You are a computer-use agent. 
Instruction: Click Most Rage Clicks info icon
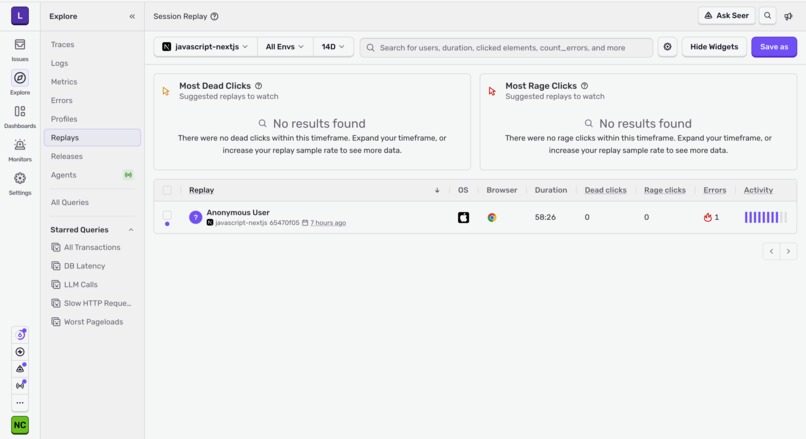584,86
